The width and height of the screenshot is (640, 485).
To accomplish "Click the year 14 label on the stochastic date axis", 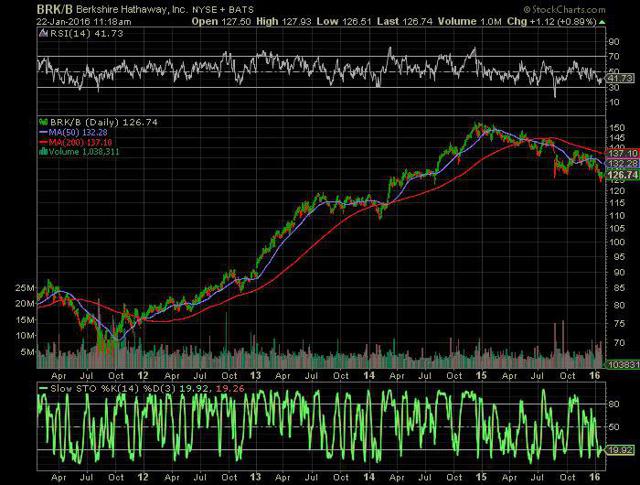I will point(369,476).
